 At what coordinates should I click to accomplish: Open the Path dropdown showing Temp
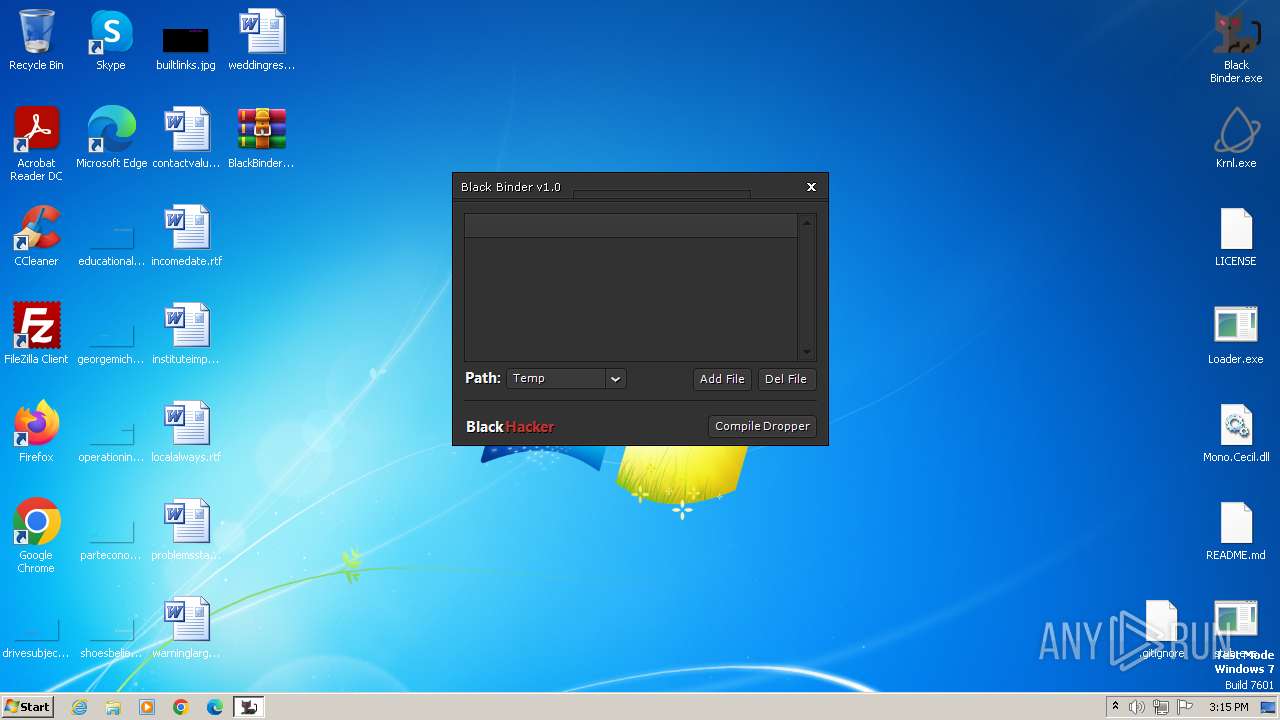[x=566, y=379]
